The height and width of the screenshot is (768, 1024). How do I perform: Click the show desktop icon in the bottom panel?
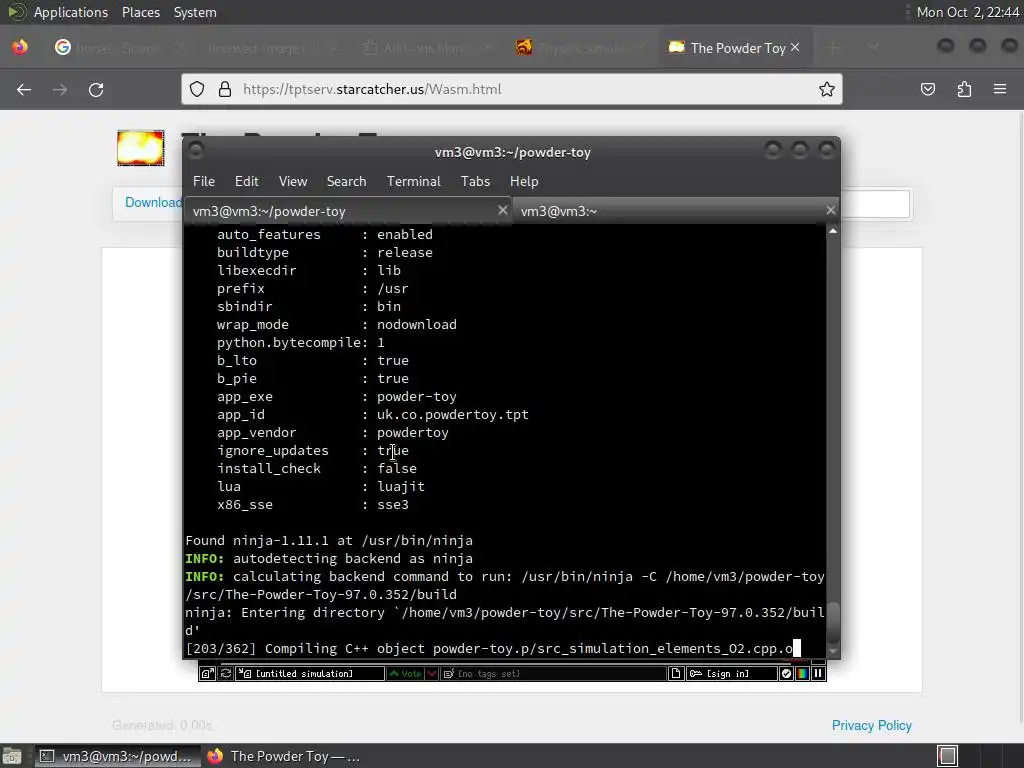point(12,756)
